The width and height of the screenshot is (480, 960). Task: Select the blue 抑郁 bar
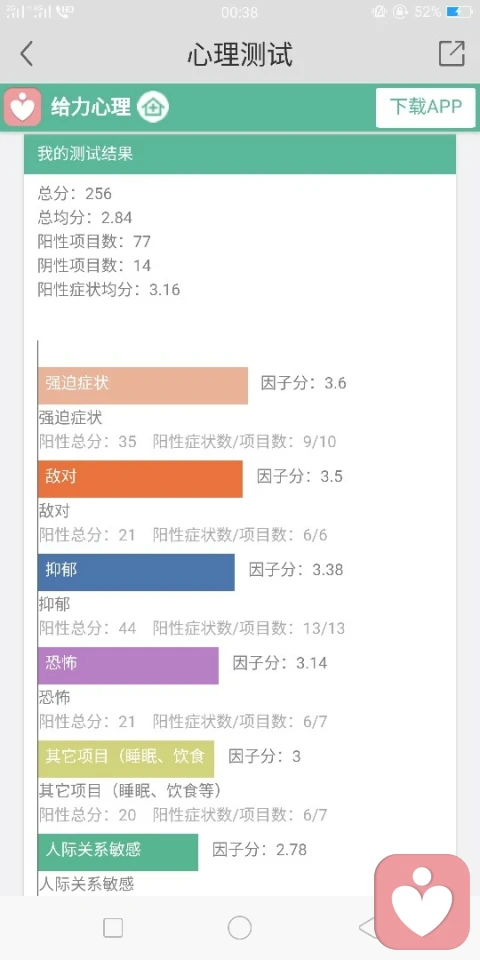tap(136, 572)
